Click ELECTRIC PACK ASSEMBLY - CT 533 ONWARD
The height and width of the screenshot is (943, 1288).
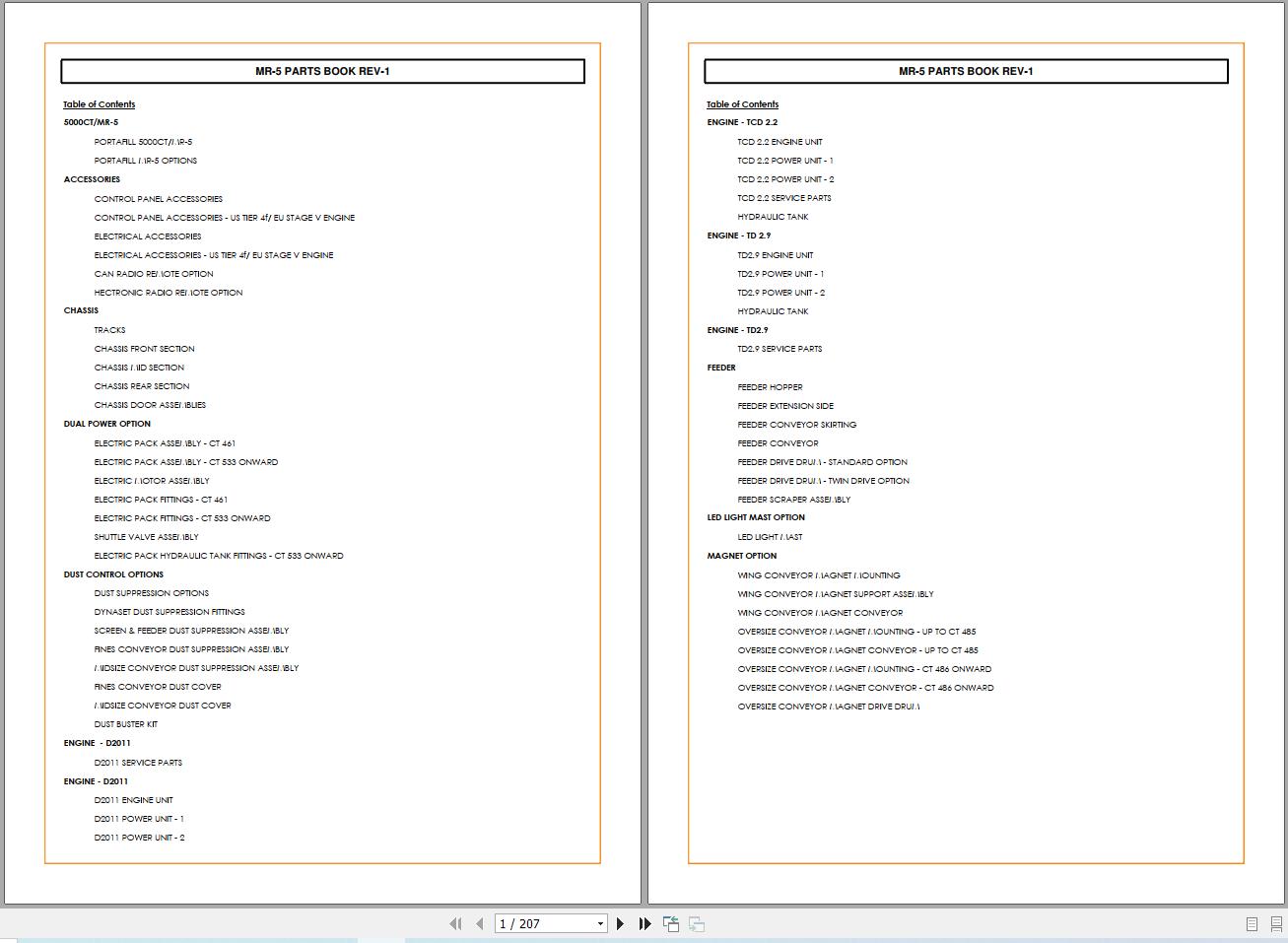(x=186, y=462)
